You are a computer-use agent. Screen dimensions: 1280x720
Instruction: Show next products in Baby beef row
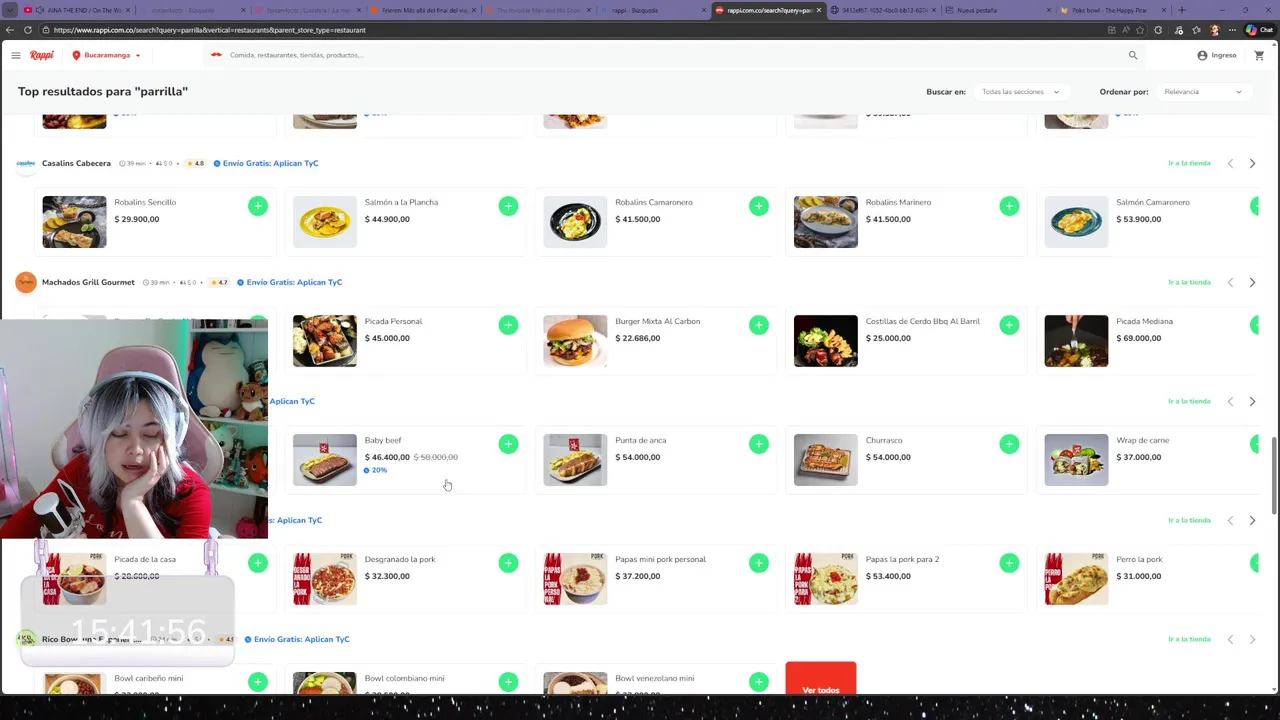(1252, 401)
